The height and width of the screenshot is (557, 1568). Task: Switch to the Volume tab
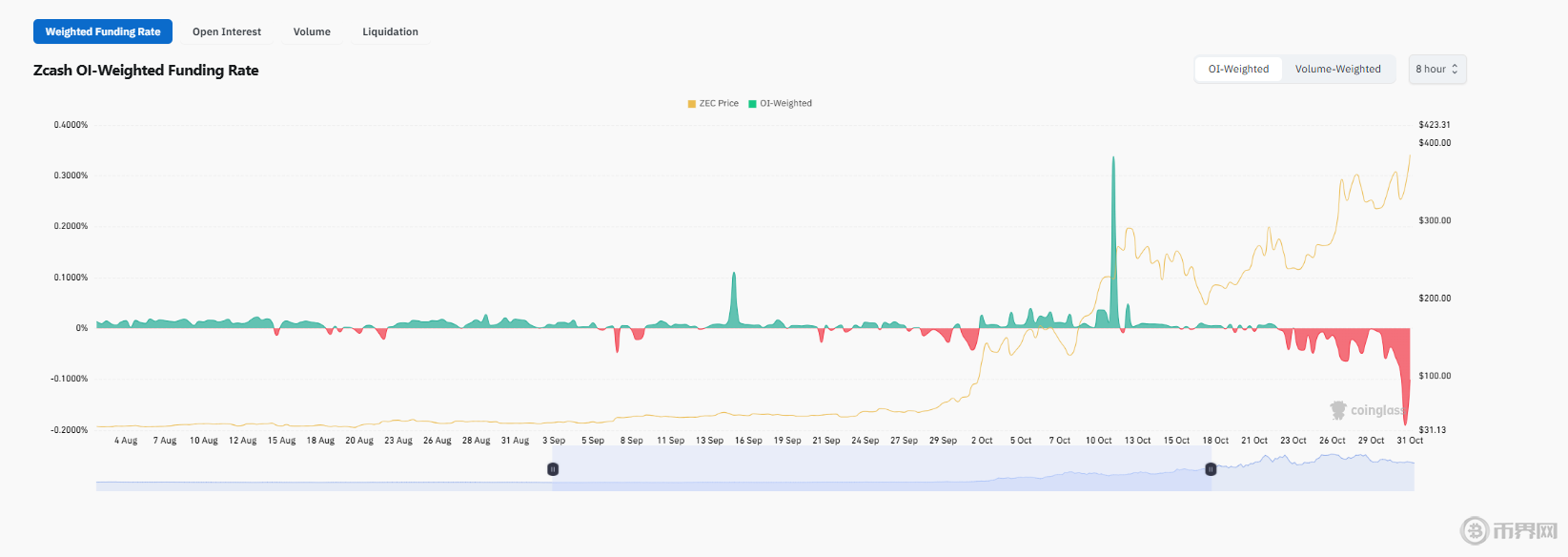coord(312,31)
